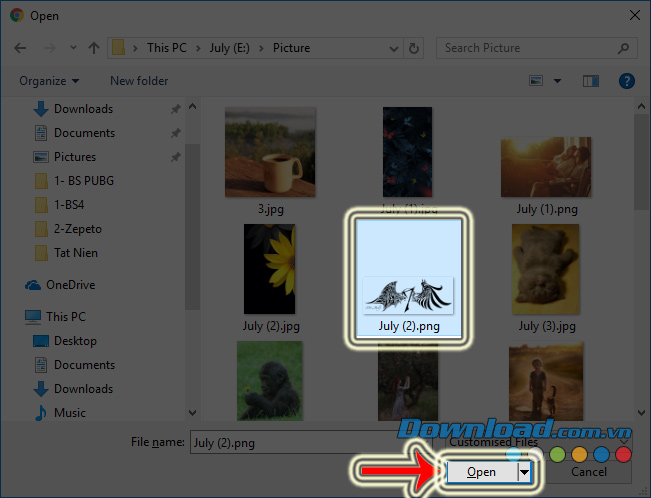Viewport: 651px width, 498px height.
Task: Create a New folder
Action: (x=139, y=81)
